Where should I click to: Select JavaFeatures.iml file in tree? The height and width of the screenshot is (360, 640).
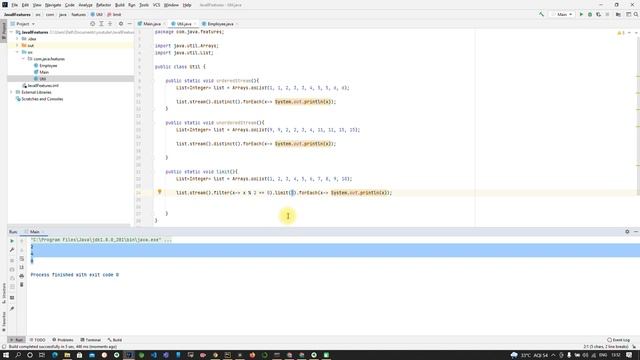(x=40, y=85)
